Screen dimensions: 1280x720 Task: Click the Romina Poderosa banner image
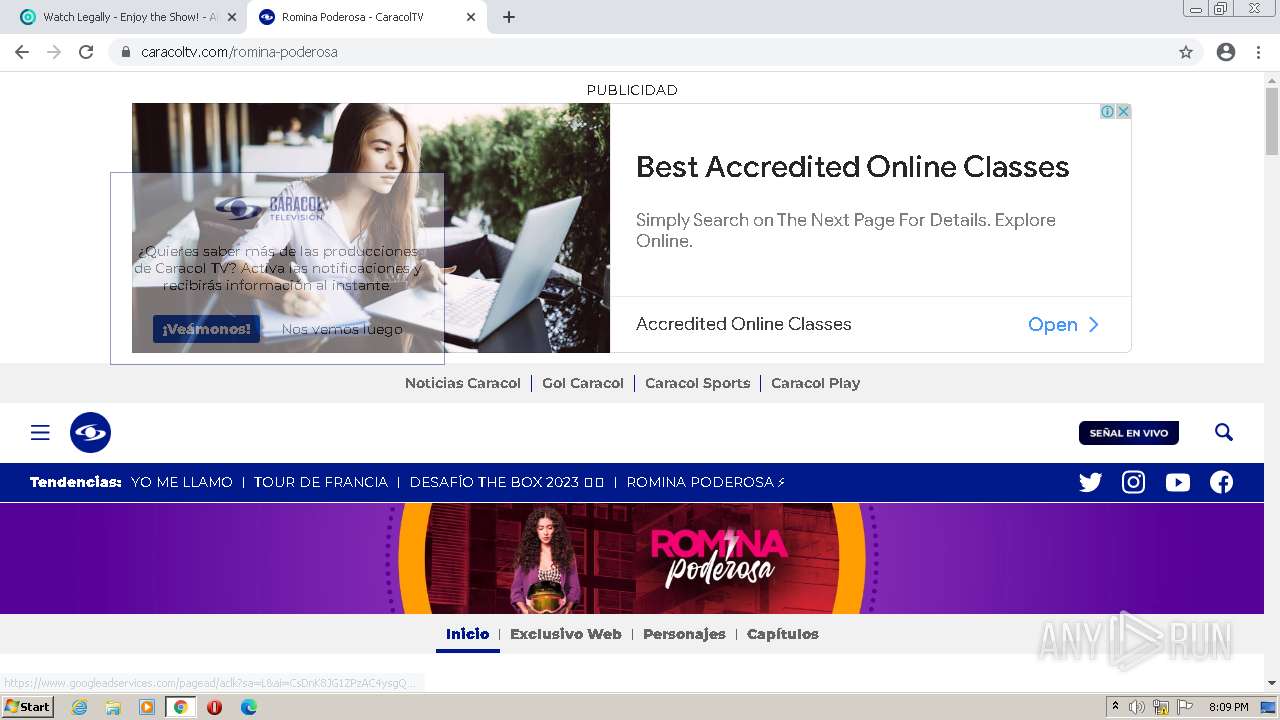pyautogui.click(x=632, y=558)
